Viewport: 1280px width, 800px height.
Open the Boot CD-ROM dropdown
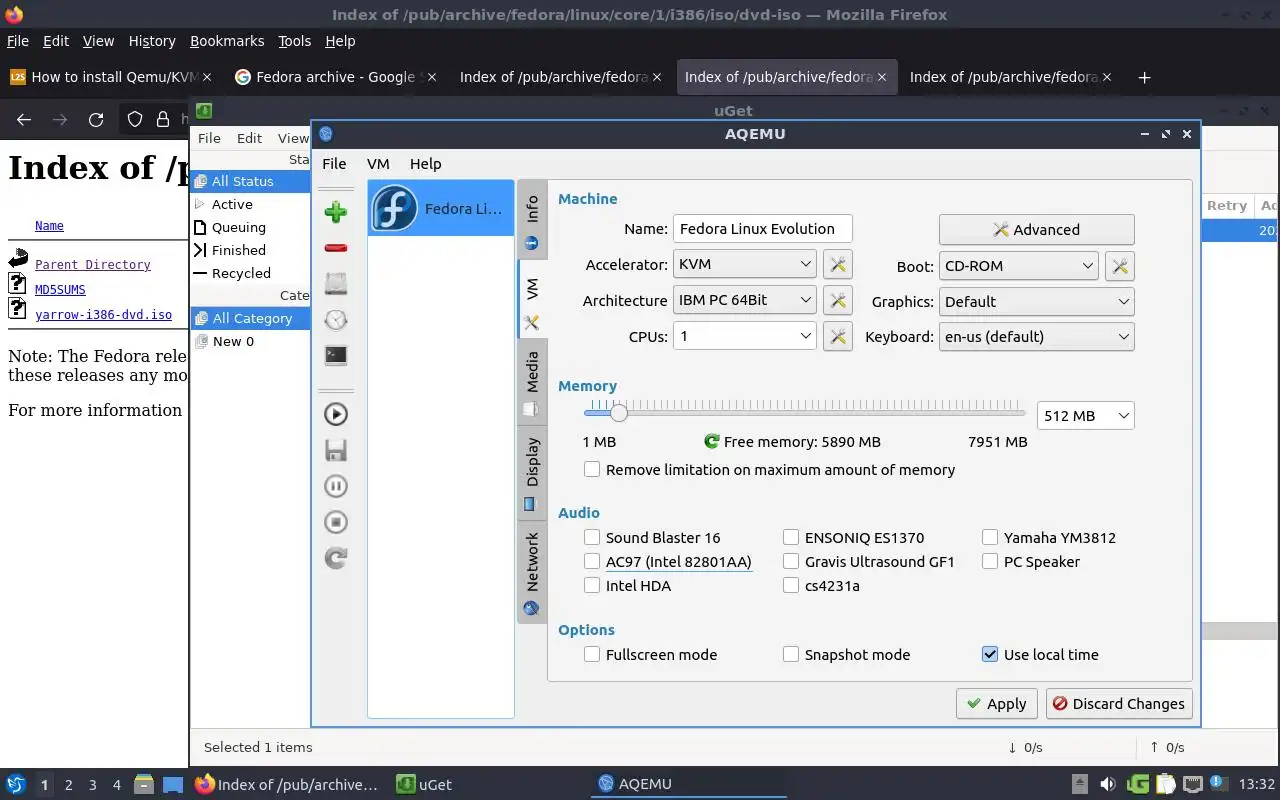point(1018,266)
